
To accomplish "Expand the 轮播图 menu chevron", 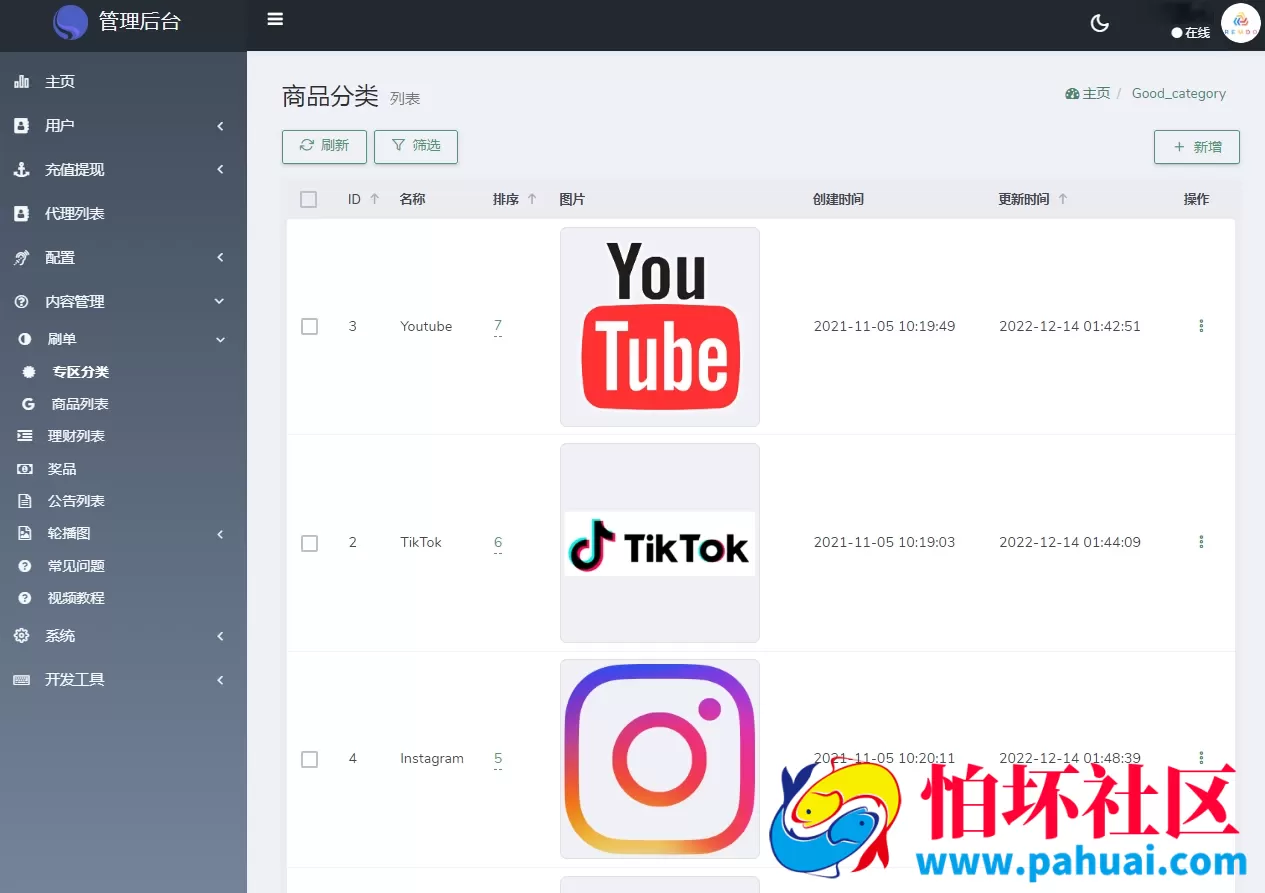I will coord(220,534).
